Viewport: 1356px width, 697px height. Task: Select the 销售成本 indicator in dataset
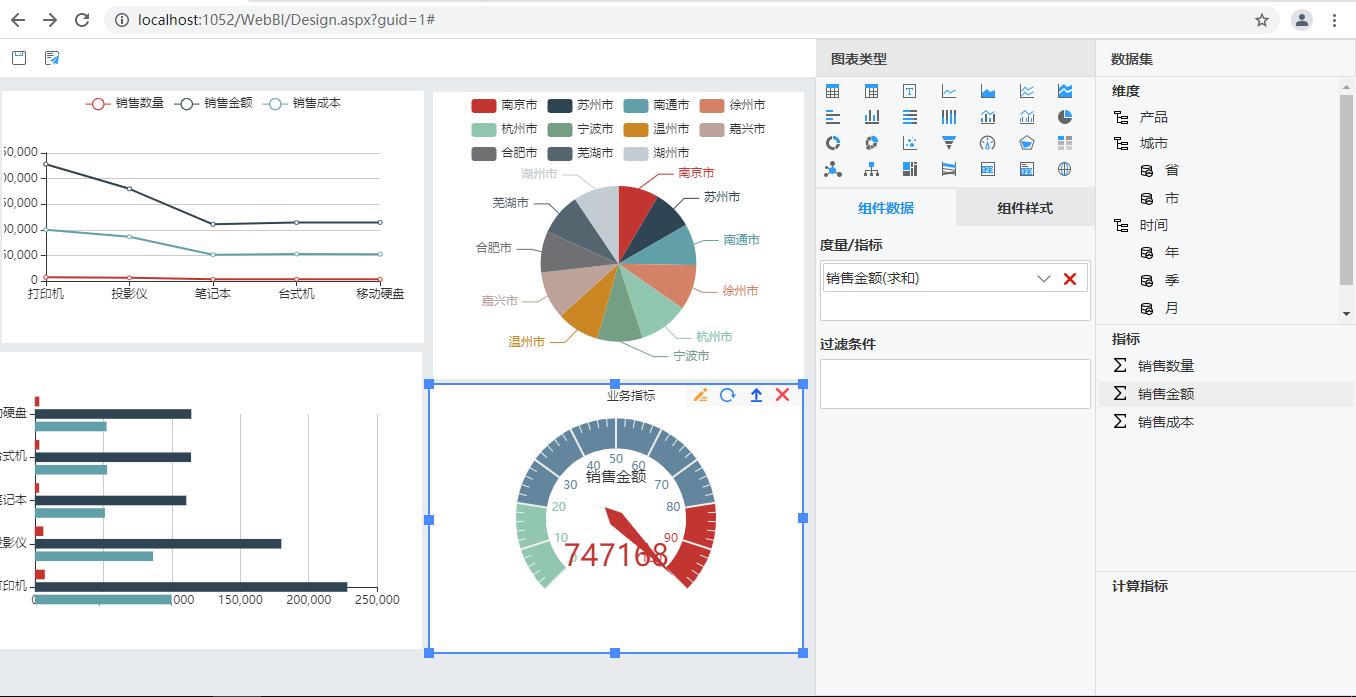tap(1165, 422)
